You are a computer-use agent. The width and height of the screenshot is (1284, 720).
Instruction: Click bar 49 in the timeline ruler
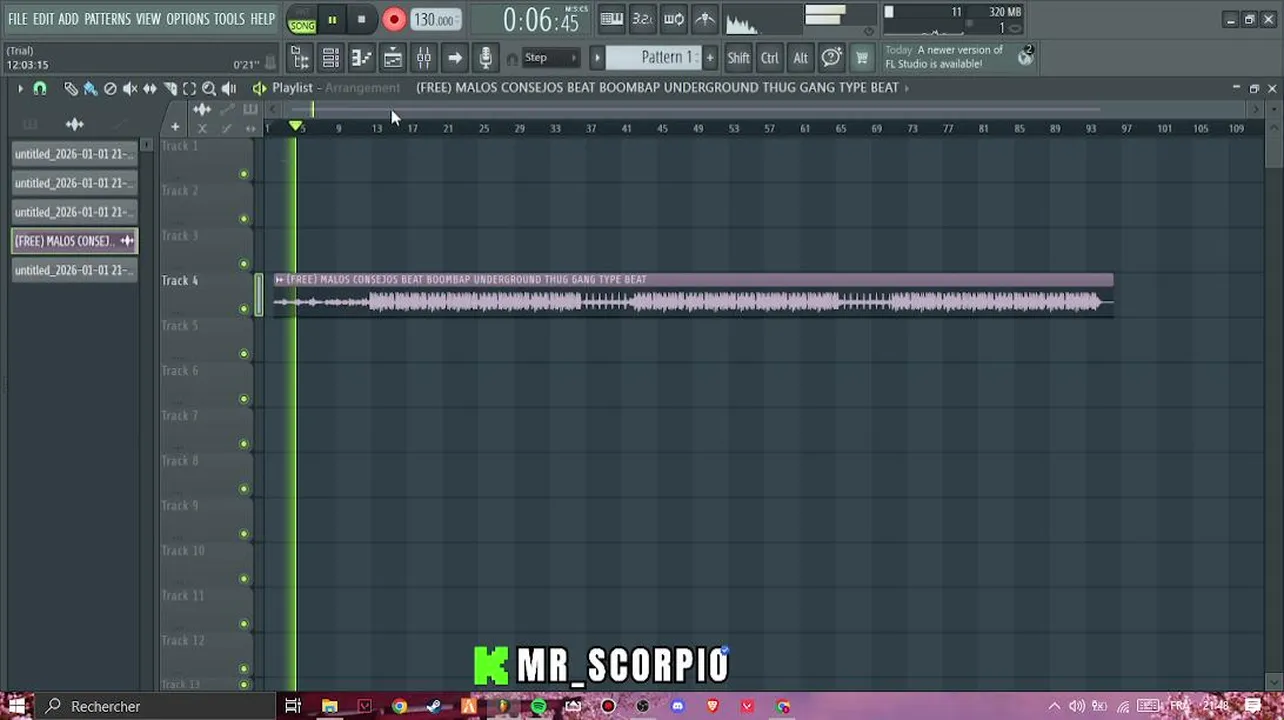click(698, 128)
